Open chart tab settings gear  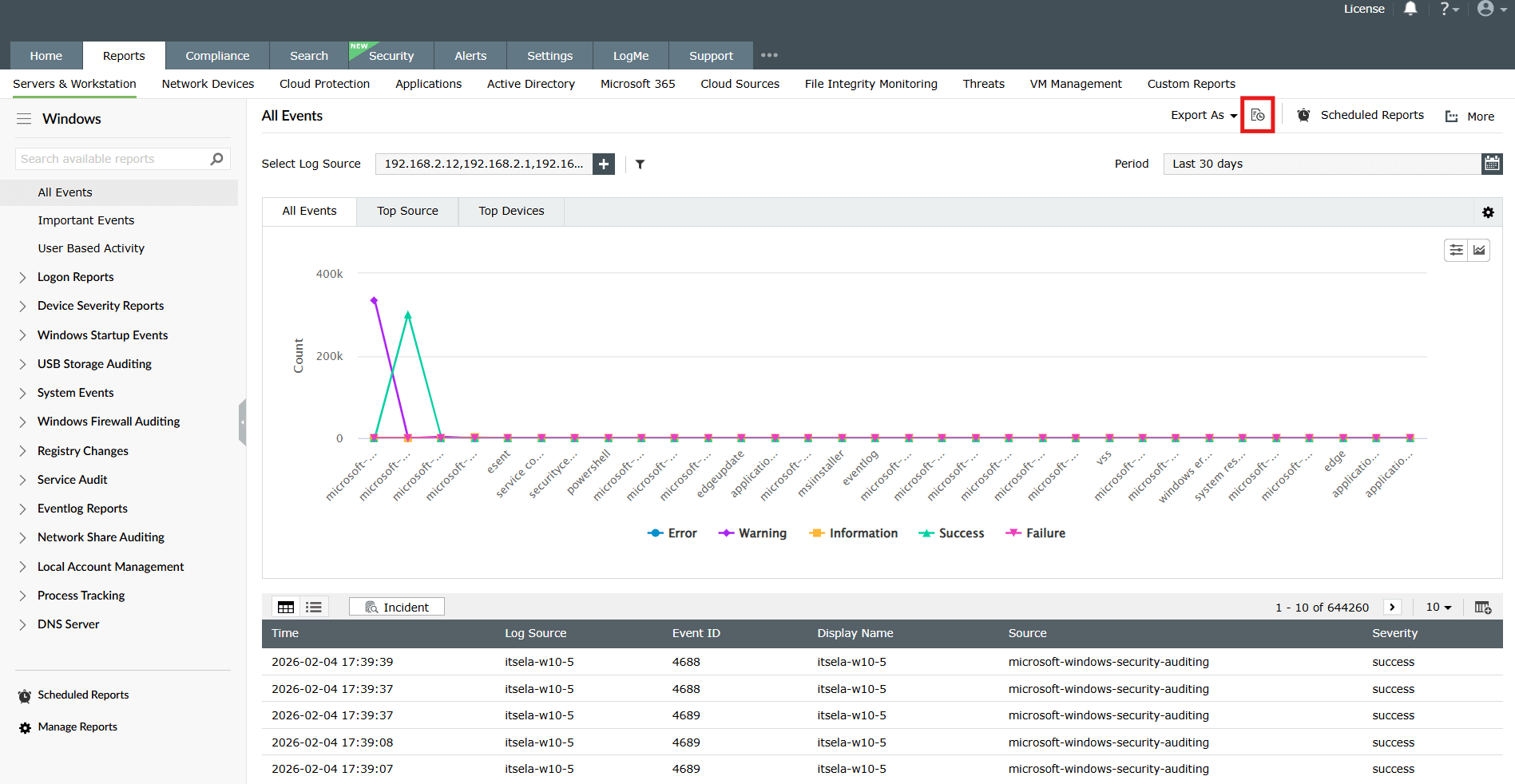(x=1488, y=212)
